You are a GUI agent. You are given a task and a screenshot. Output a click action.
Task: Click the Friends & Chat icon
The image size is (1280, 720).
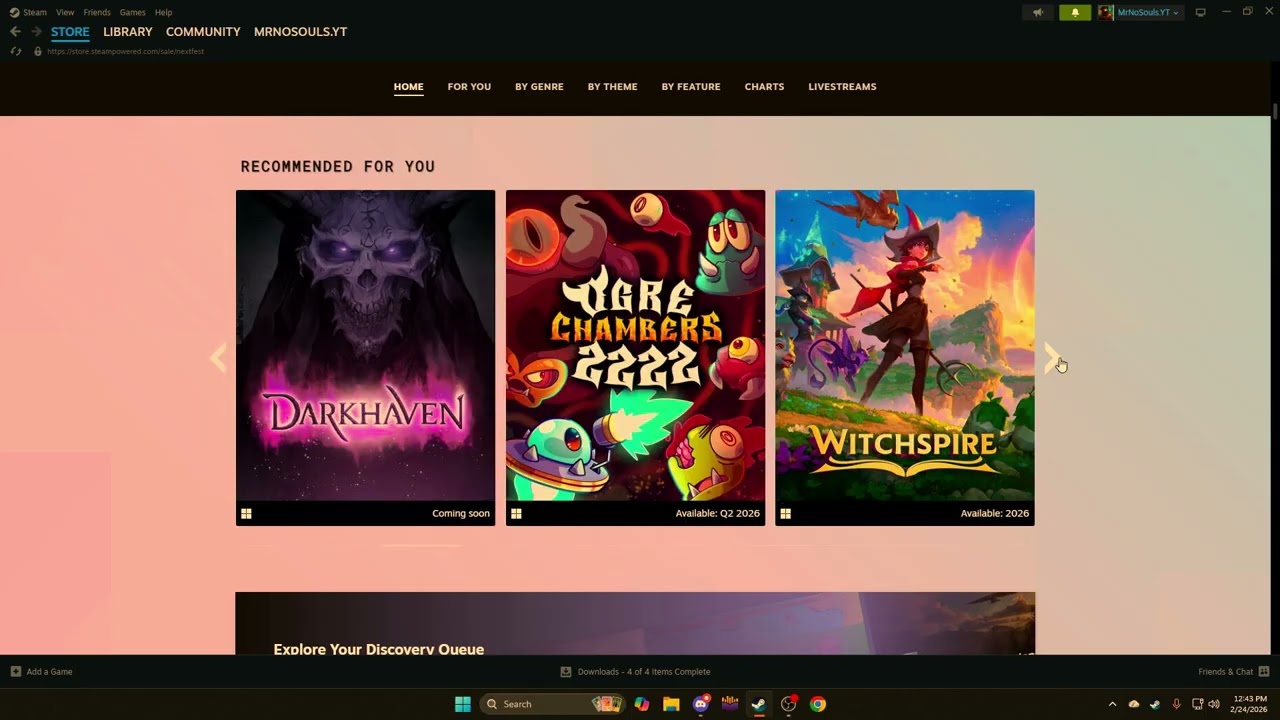(x=1264, y=672)
